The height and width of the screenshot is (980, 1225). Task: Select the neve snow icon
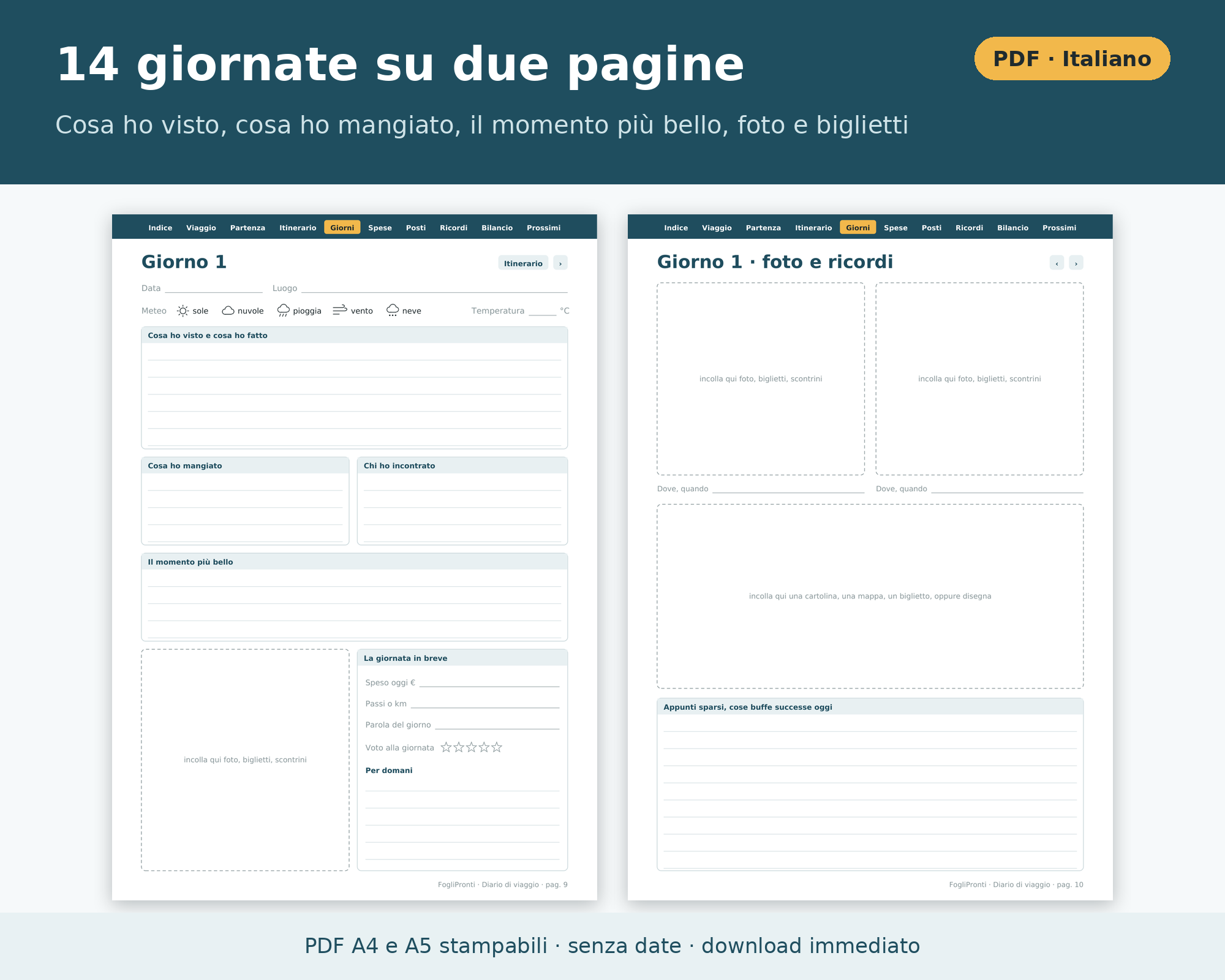pos(393,311)
